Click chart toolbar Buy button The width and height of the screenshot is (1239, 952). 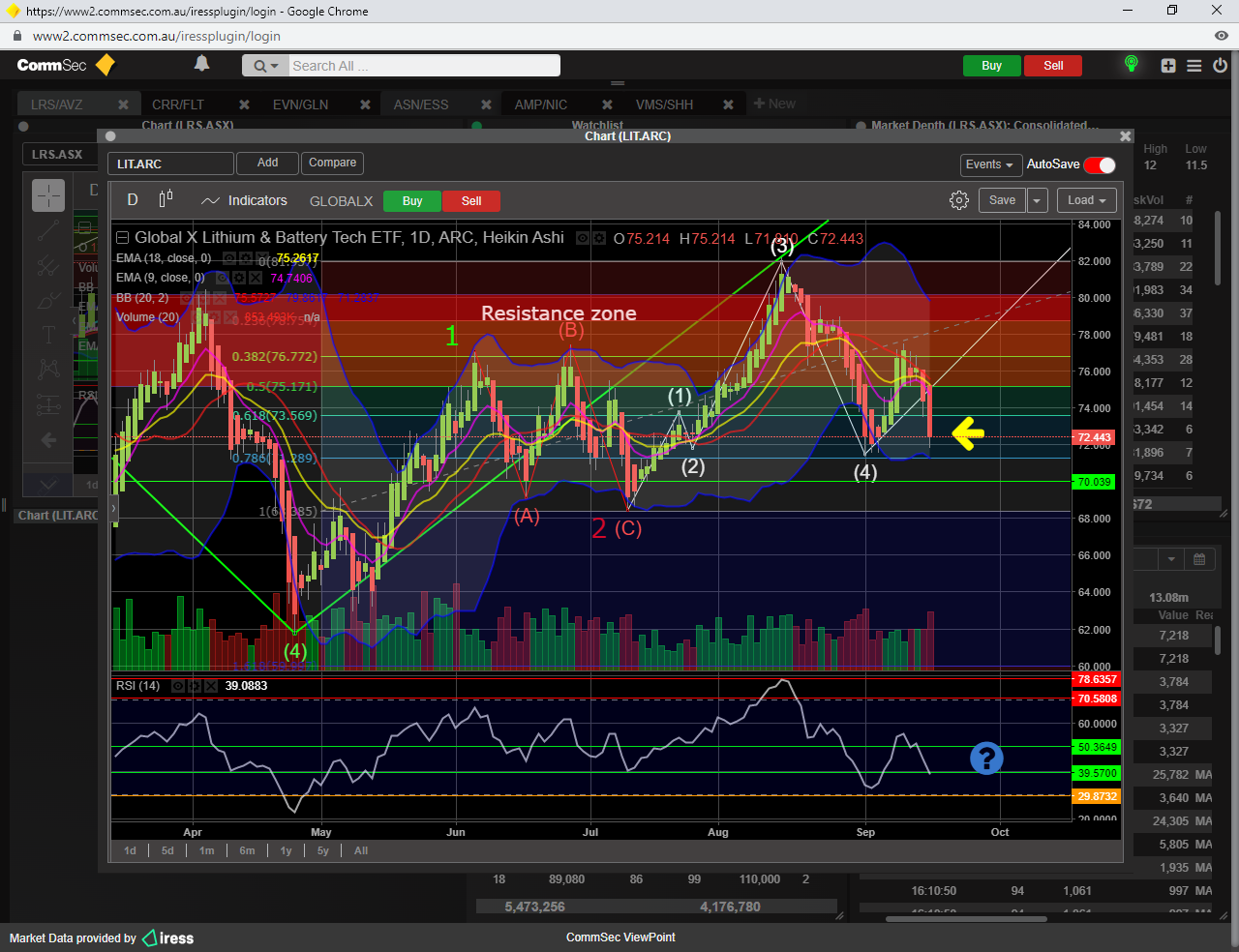coord(412,201)
